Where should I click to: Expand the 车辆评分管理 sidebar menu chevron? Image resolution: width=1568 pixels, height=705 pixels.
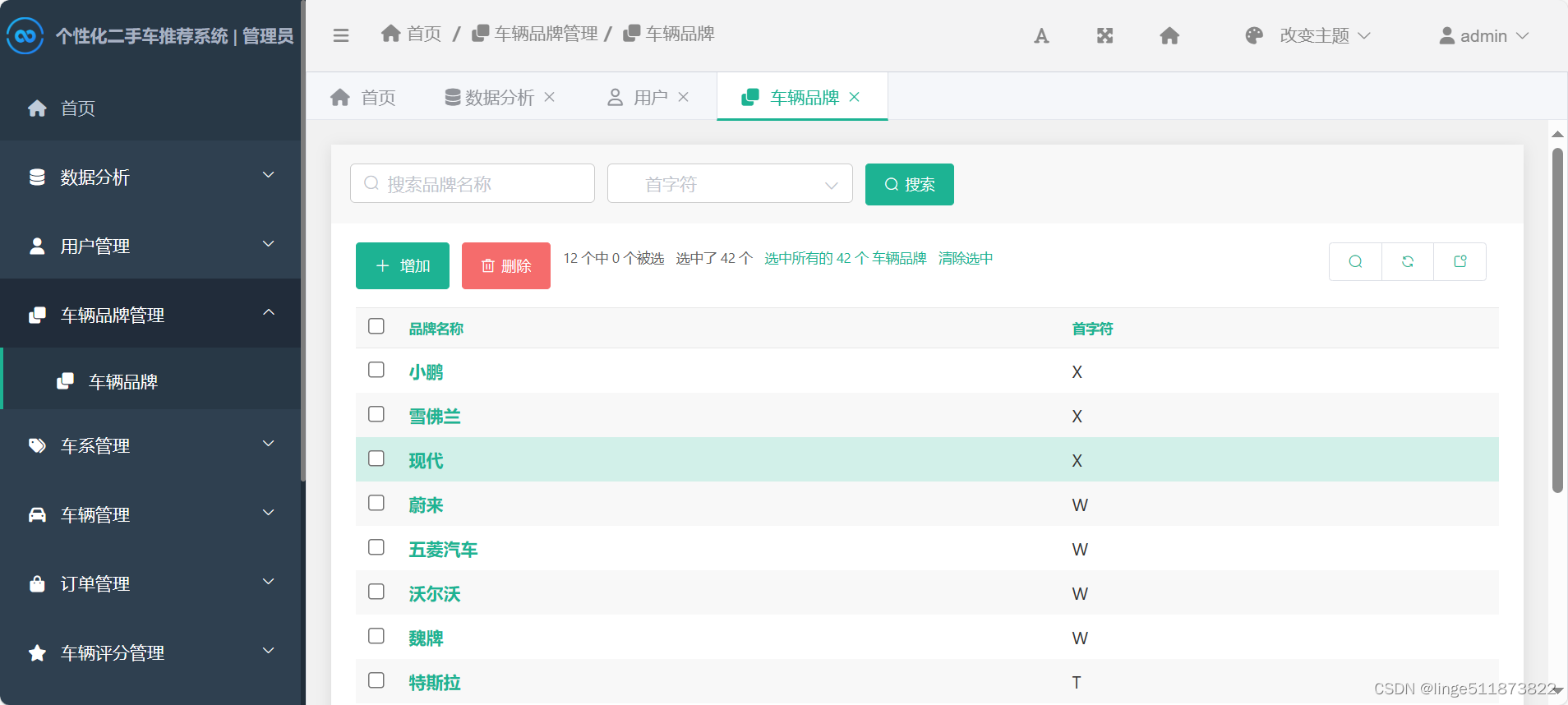coord(268,651)
